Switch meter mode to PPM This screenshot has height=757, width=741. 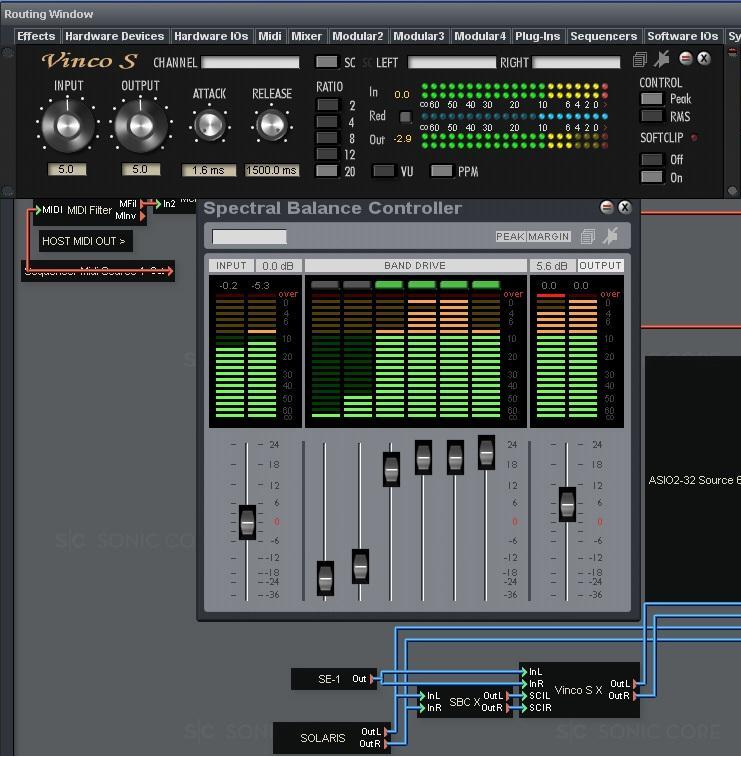tap(442, 171)
